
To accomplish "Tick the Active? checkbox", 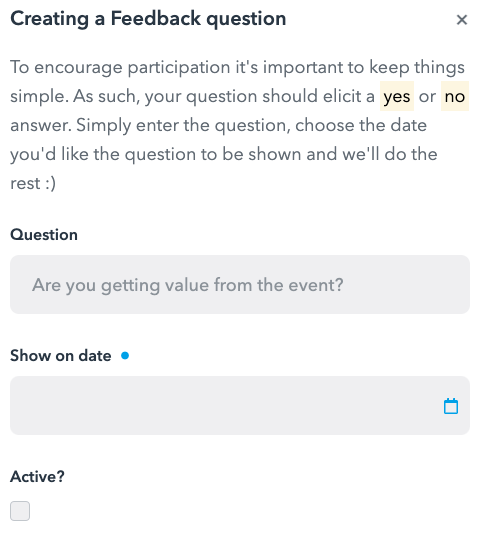I will coord(20,511).
